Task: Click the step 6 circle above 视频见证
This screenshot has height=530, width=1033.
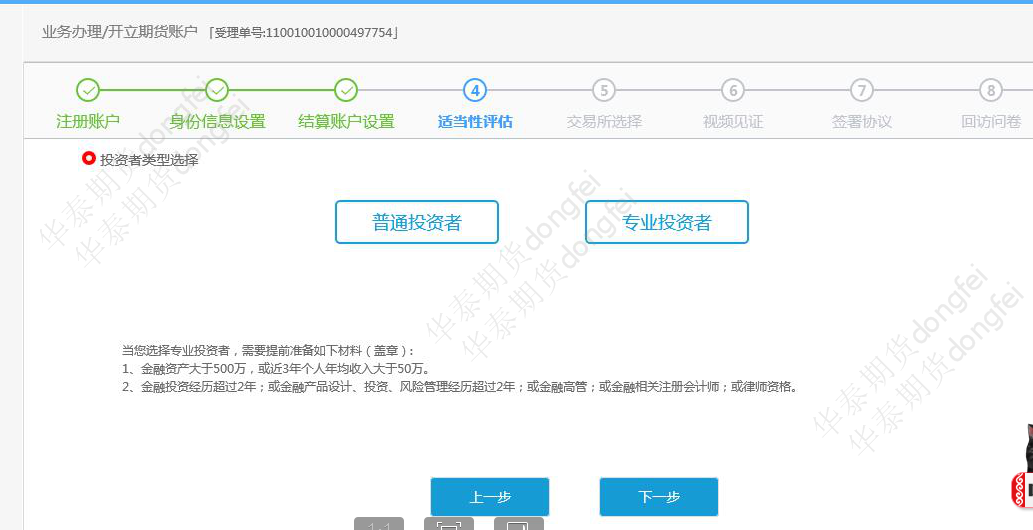Action: point(733,90)
